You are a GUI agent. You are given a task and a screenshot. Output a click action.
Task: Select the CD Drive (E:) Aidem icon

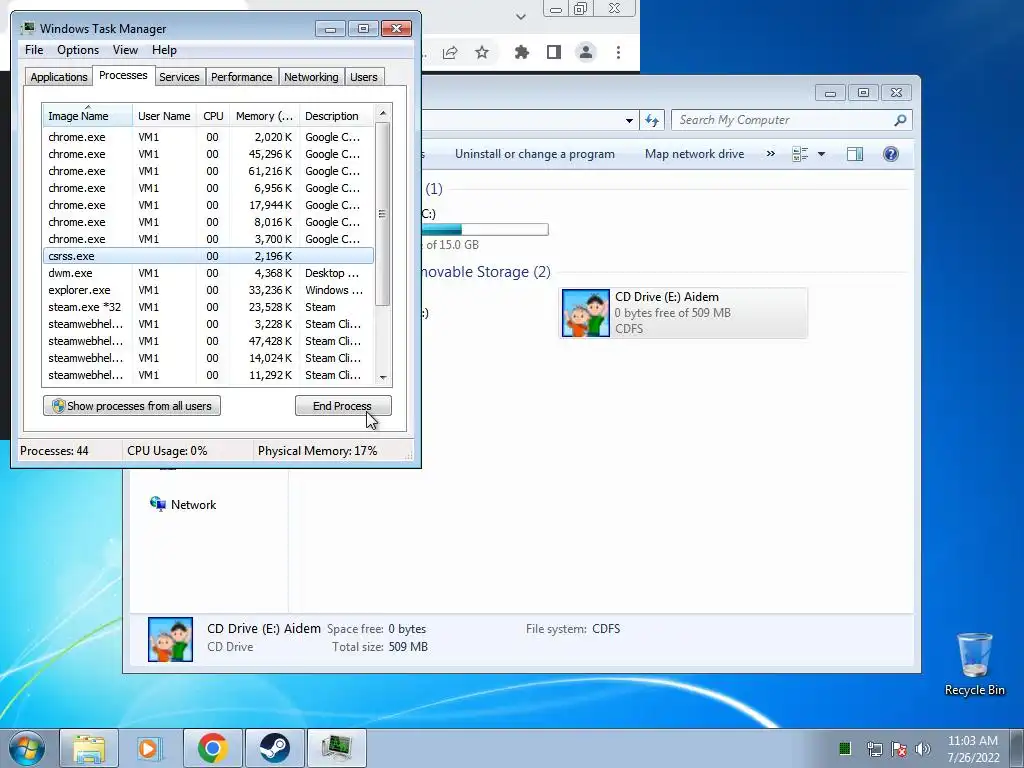pos(586,313)
